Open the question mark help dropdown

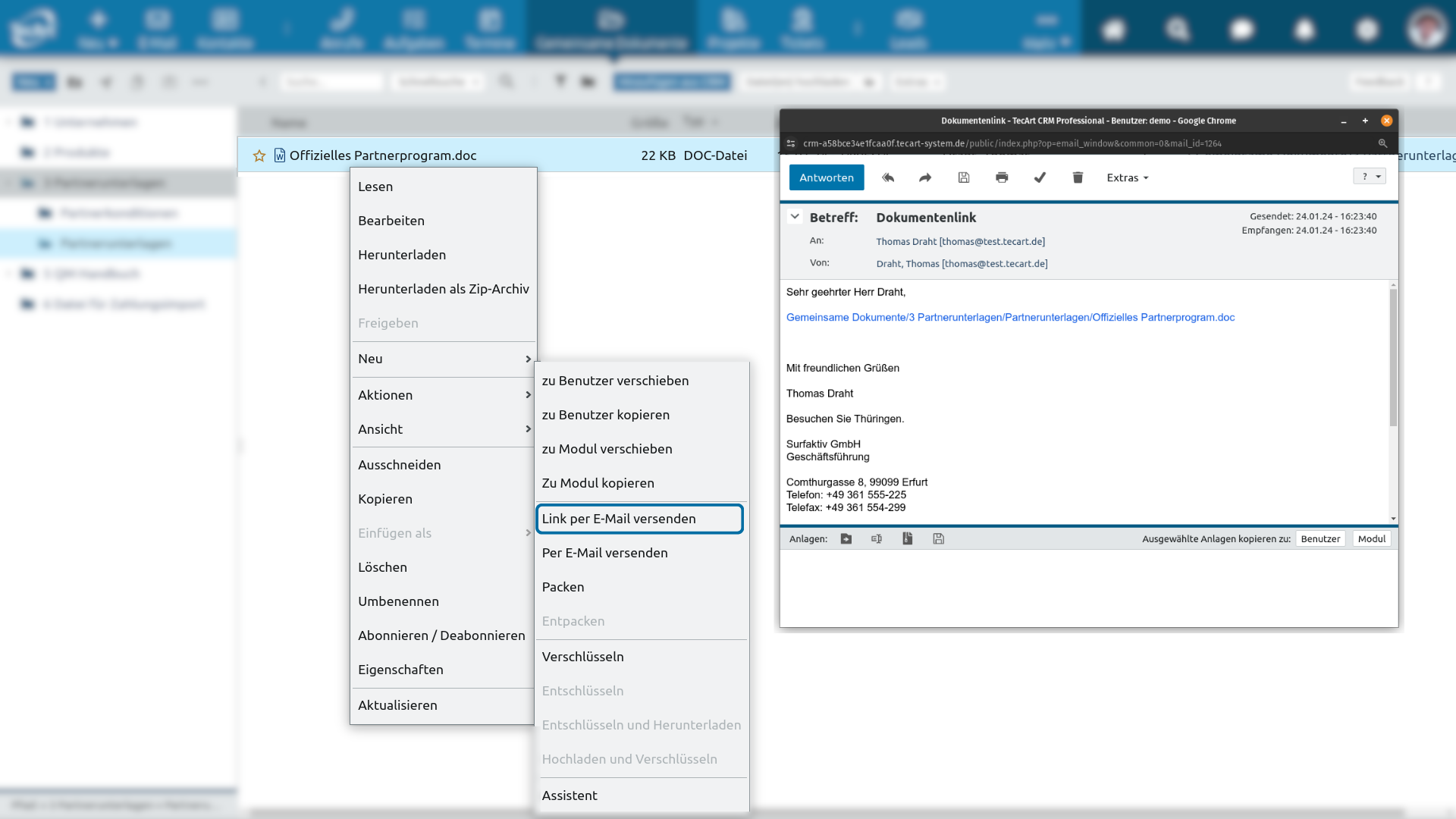click(1370, 177)
